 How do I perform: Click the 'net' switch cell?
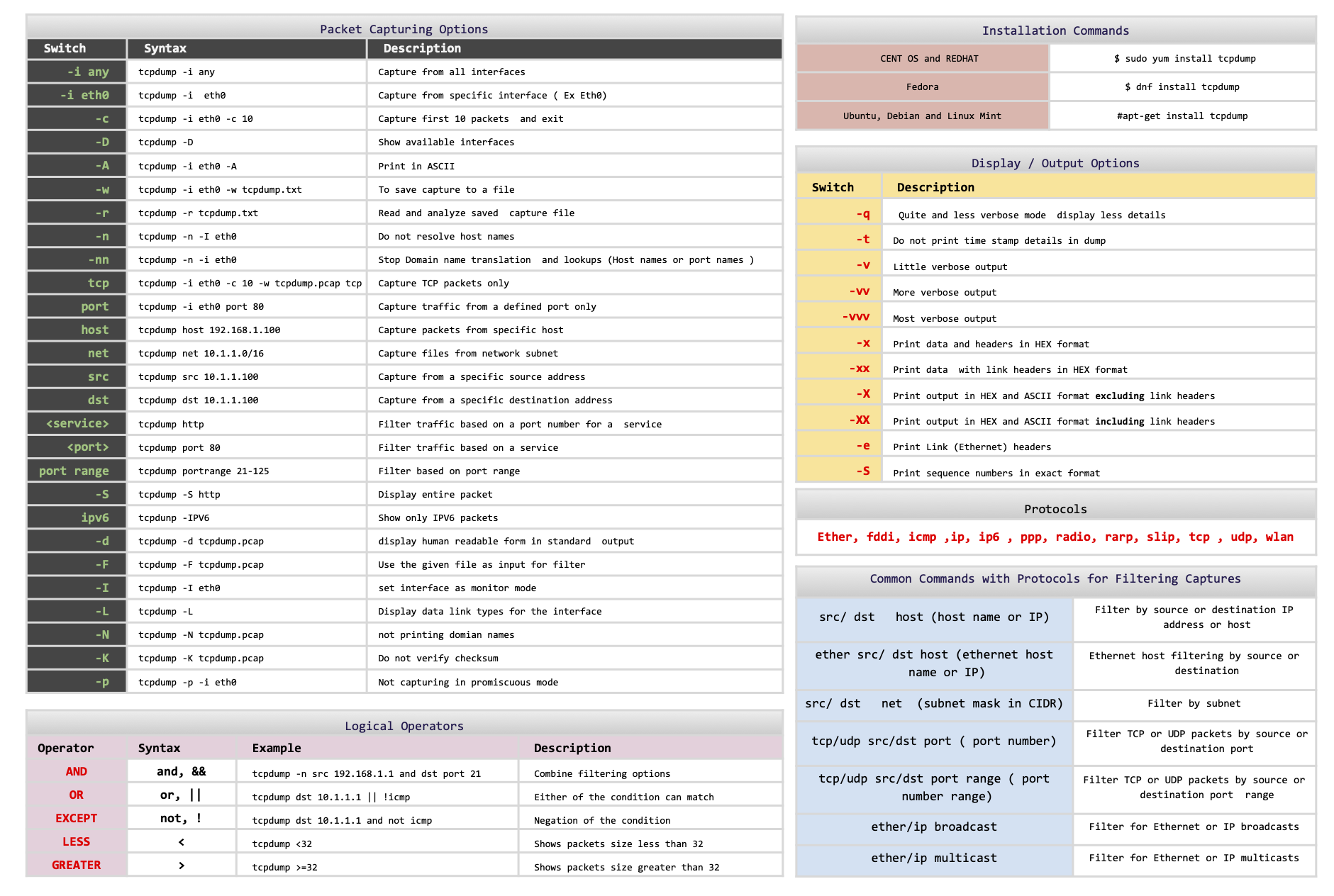point(77,353)
